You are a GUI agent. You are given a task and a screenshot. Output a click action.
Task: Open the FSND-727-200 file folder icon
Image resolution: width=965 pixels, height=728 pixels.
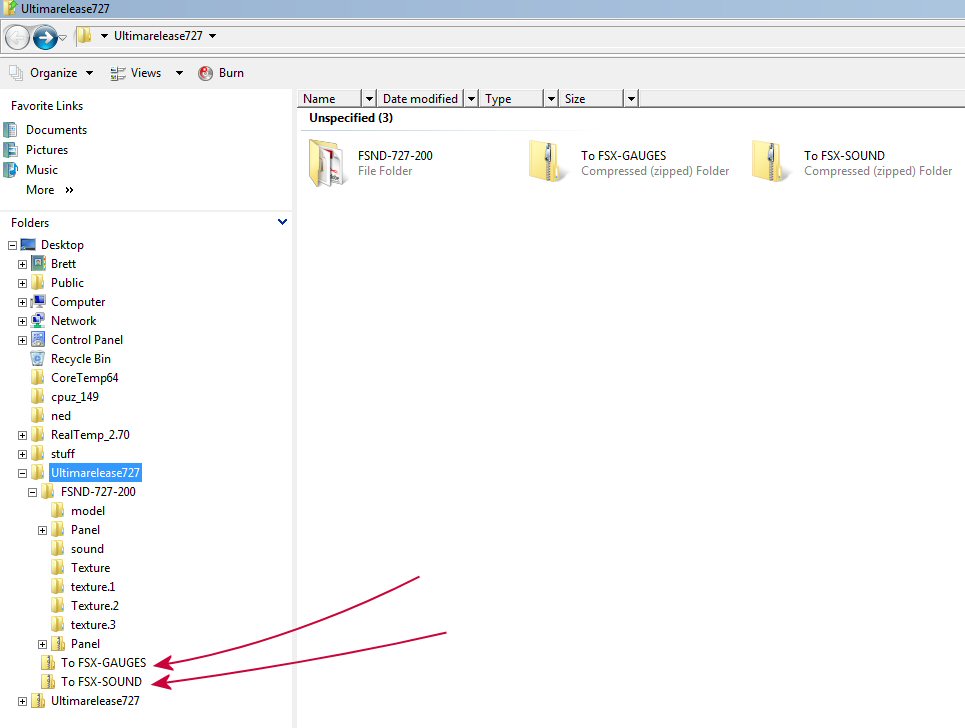[327, 163]
